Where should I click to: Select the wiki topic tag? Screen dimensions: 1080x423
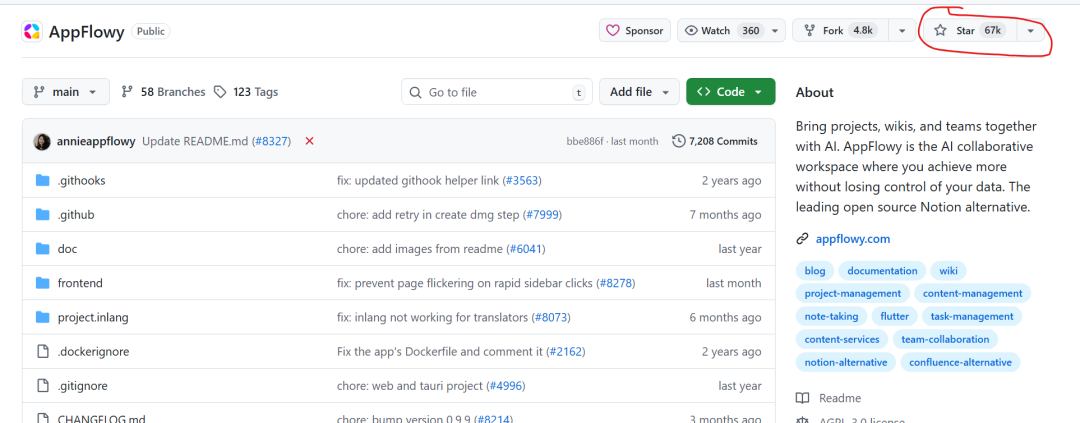(x=948, y=271)
